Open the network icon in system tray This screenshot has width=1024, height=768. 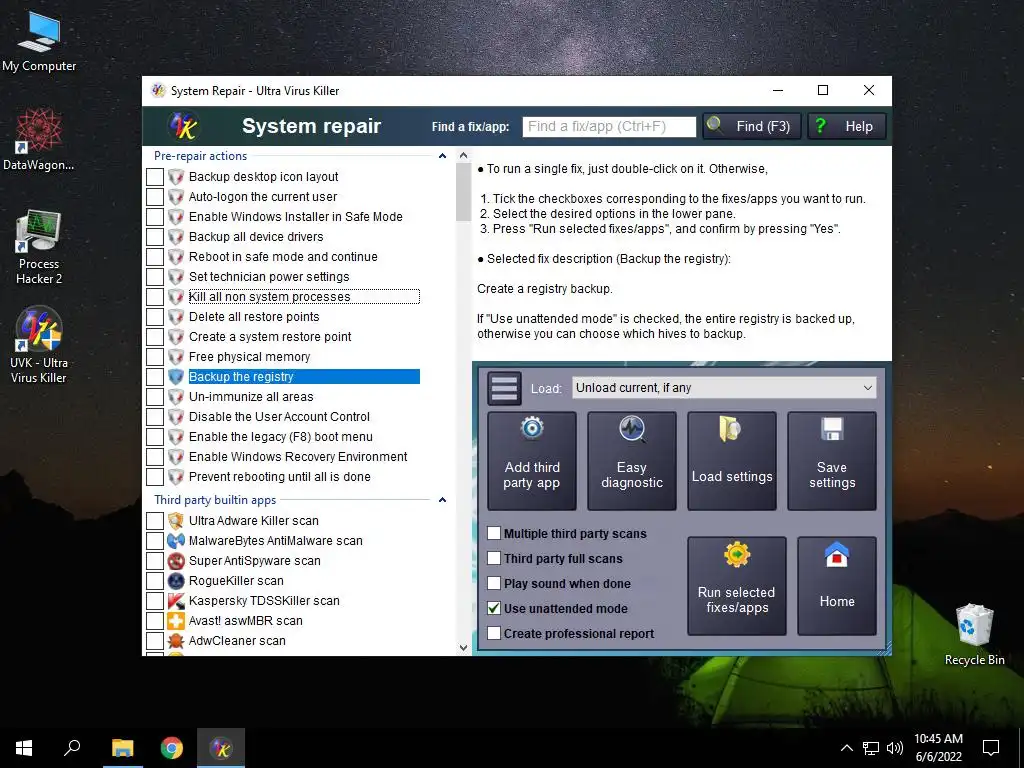point(871,748)
